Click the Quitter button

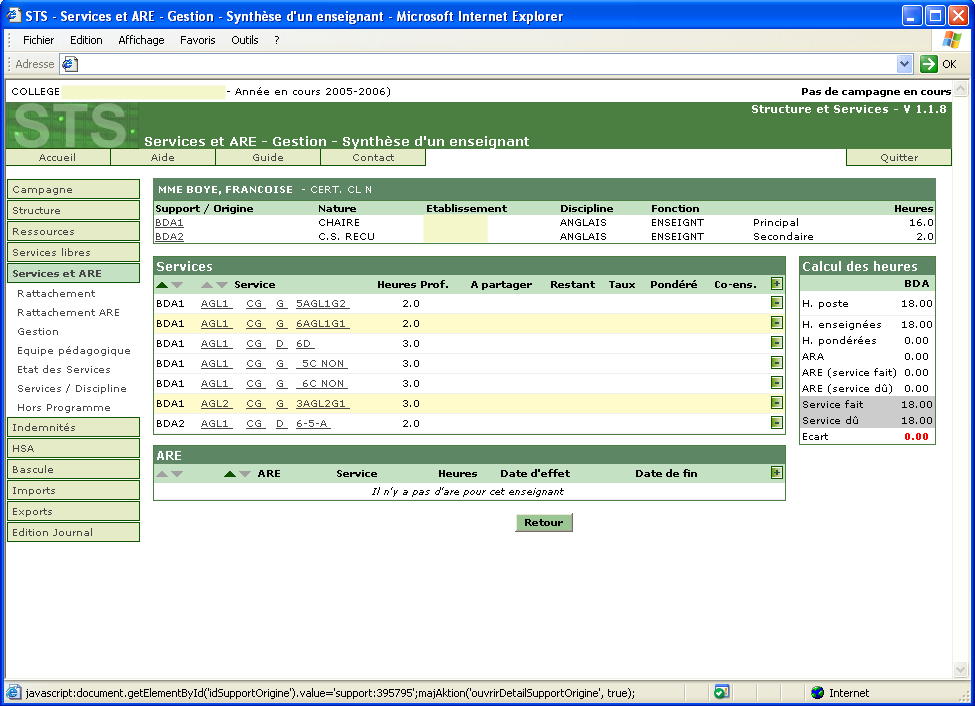tap(899, 157)
